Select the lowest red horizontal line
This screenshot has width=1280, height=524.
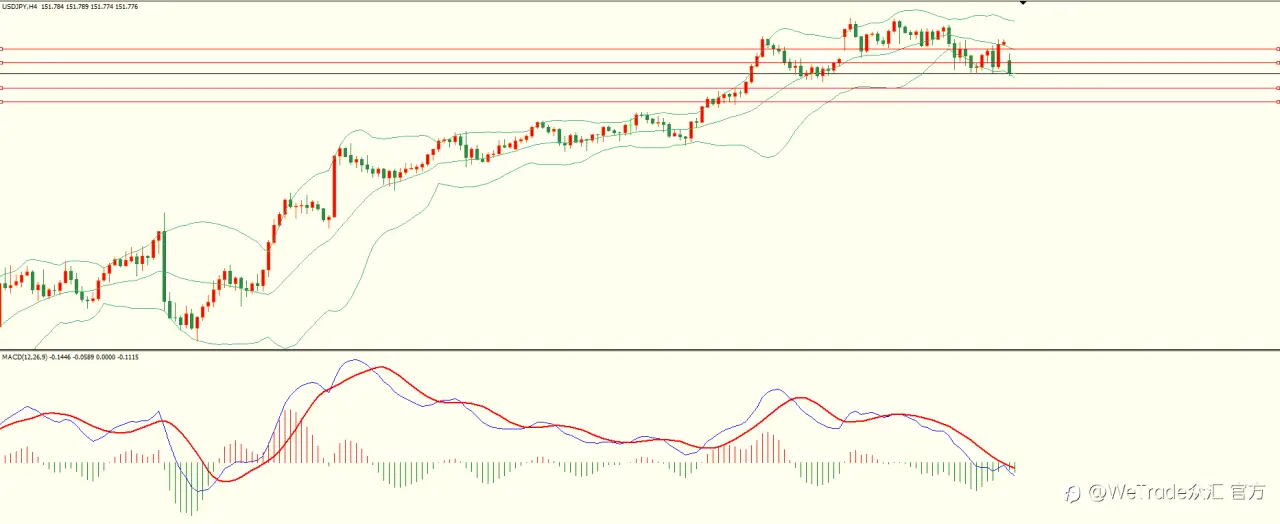point(640,102)
